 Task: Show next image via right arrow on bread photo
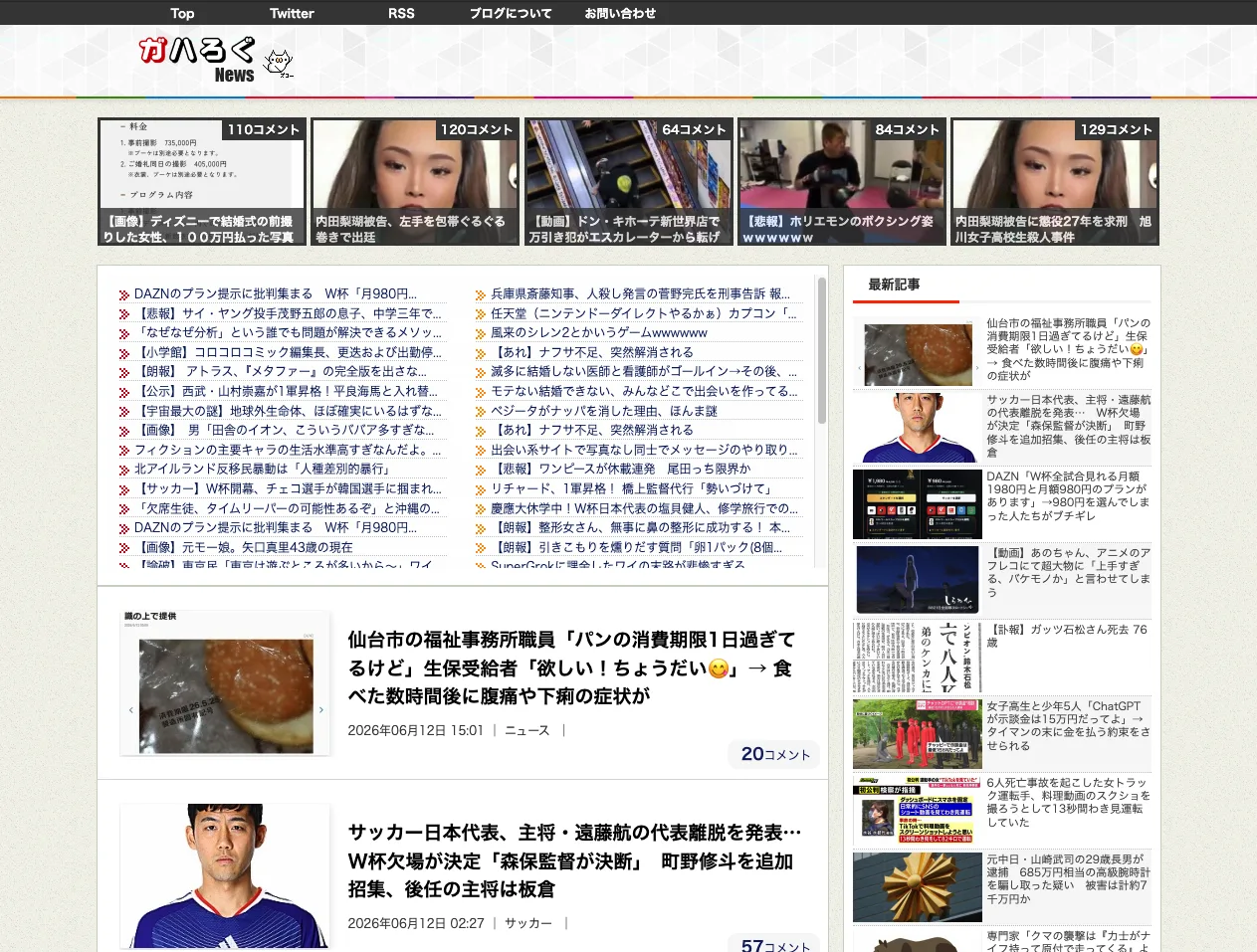[320, 710]
